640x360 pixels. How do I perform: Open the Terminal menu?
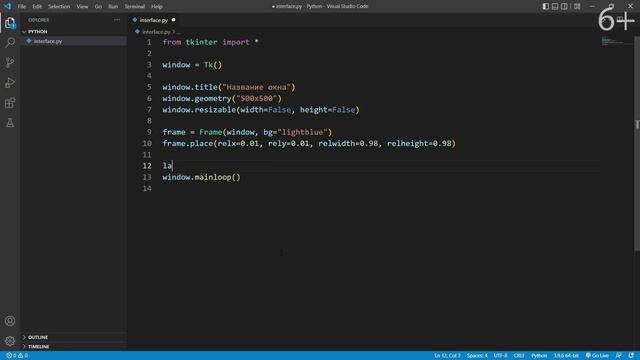135,7
